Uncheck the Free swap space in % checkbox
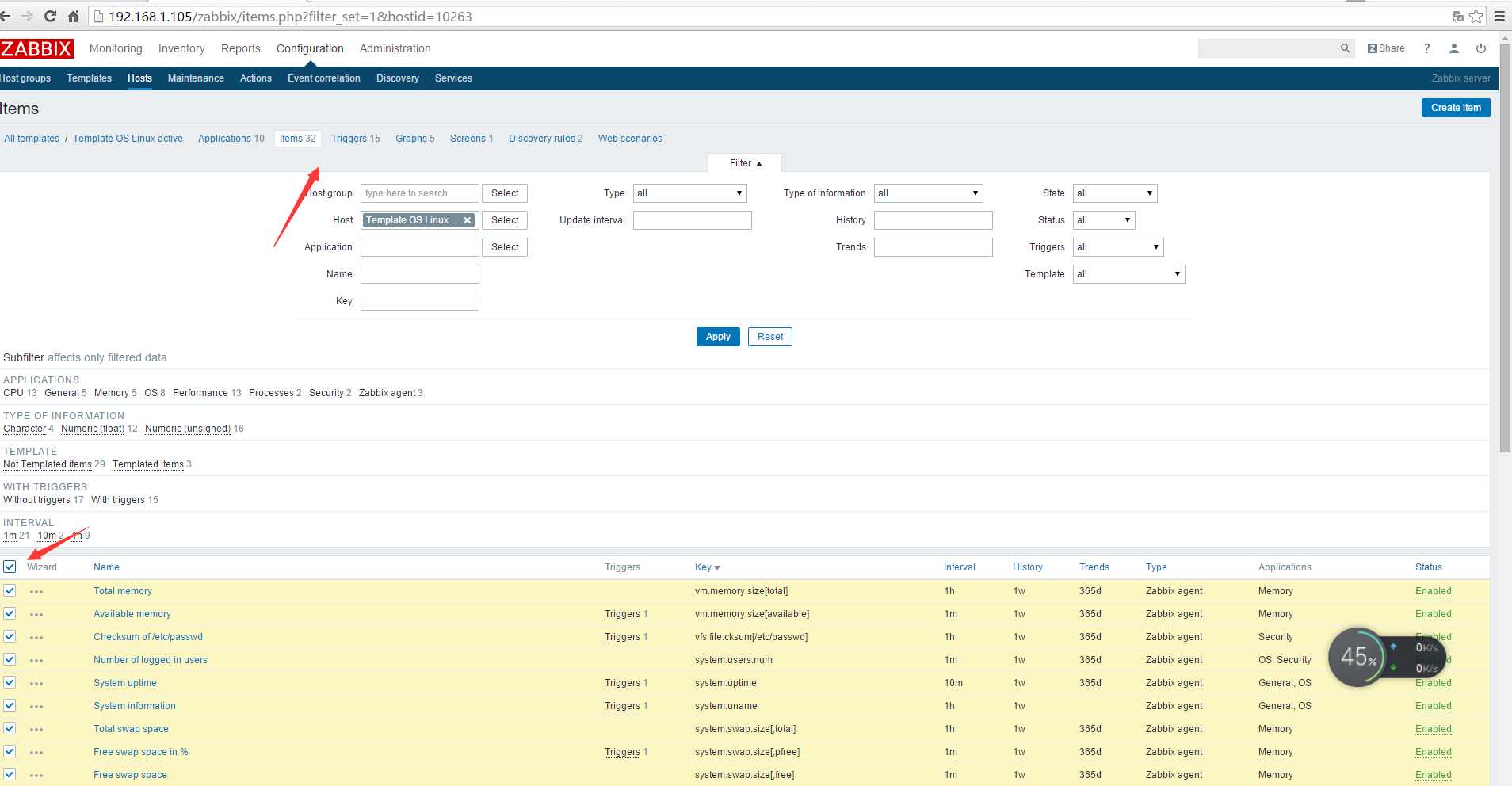This screenshot has width=1512, height=786. 10,751
